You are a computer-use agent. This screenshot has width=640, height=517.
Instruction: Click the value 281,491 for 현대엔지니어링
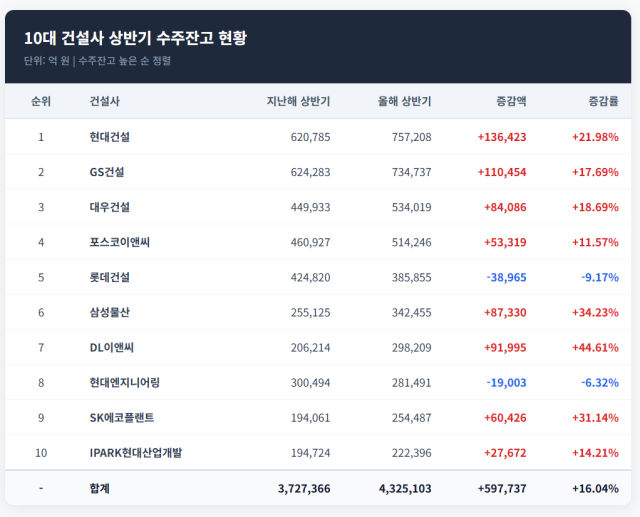411,382
